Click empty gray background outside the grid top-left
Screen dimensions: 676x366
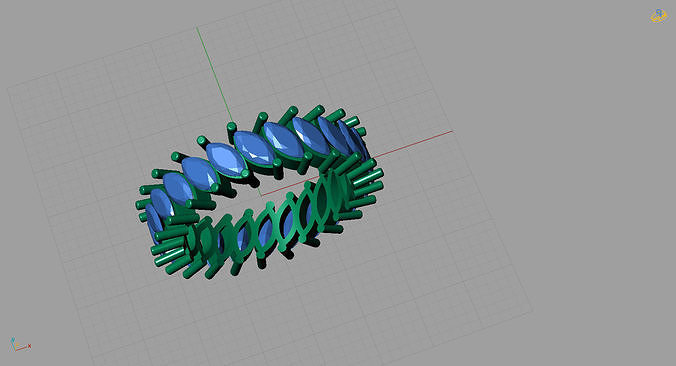tap(65, 34)
